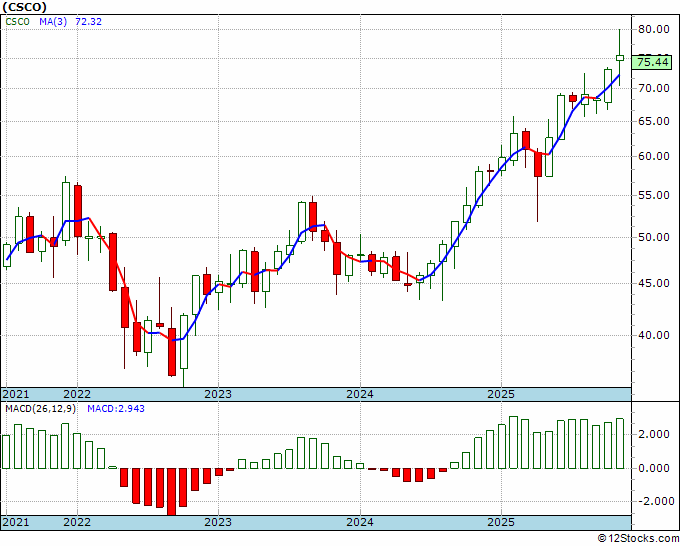Click 2024 on the price chart timeline

point(360,395)
